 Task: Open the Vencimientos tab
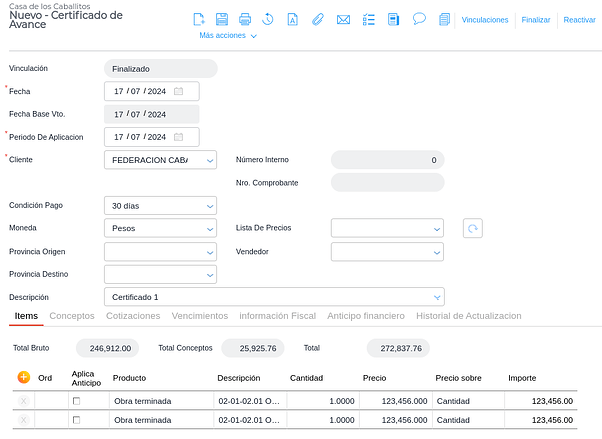[x=199, y=316]
